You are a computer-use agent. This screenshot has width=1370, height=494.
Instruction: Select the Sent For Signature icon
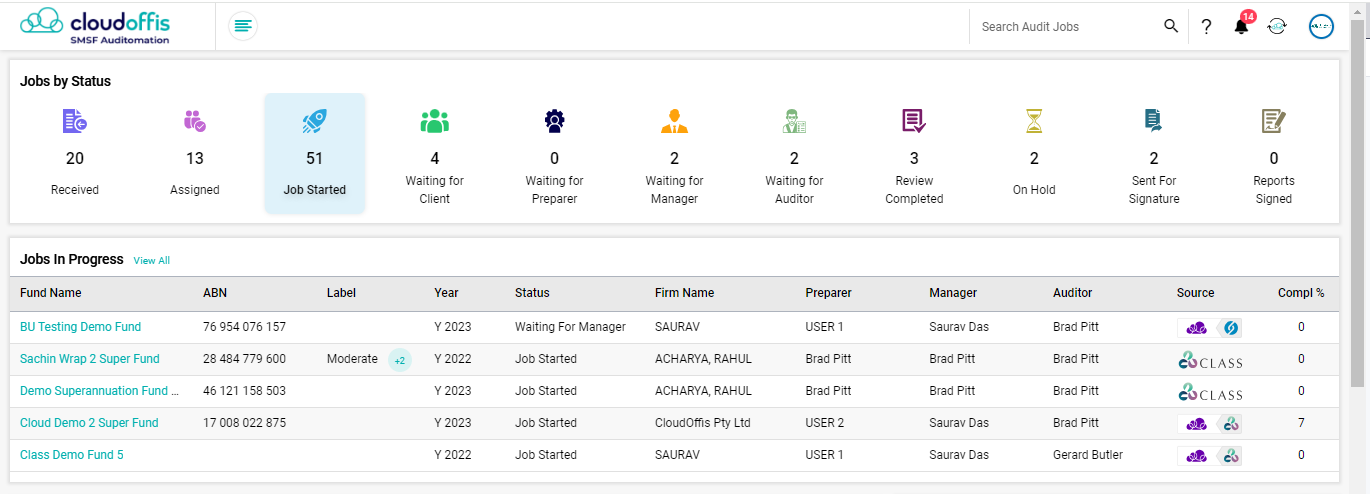(1154, 121)
